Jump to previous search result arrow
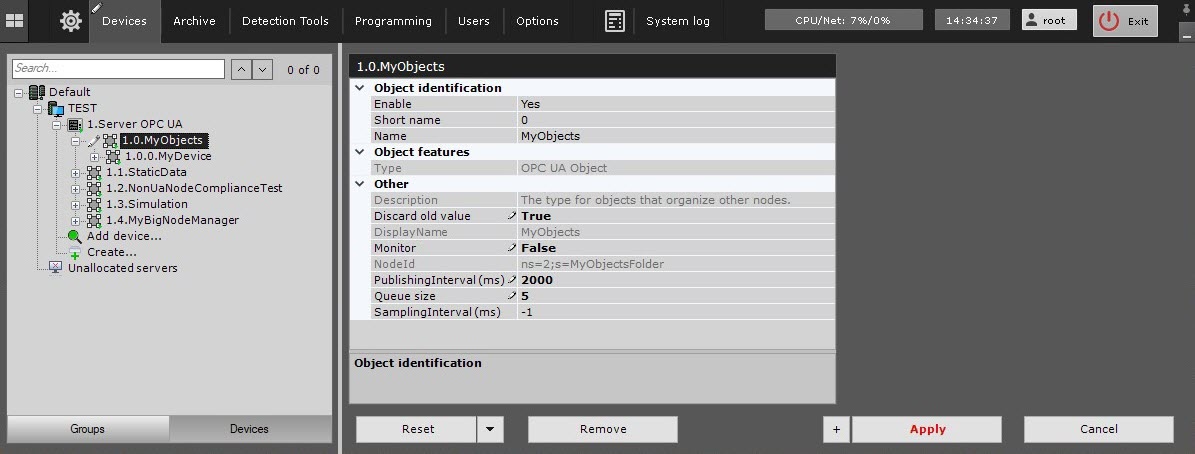The width and height of the screenshot is (1195, 454). 241,69
